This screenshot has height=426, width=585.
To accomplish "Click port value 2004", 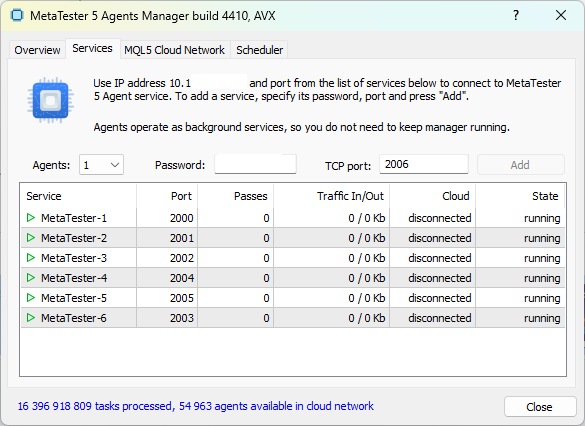I will tap(182, 278).
